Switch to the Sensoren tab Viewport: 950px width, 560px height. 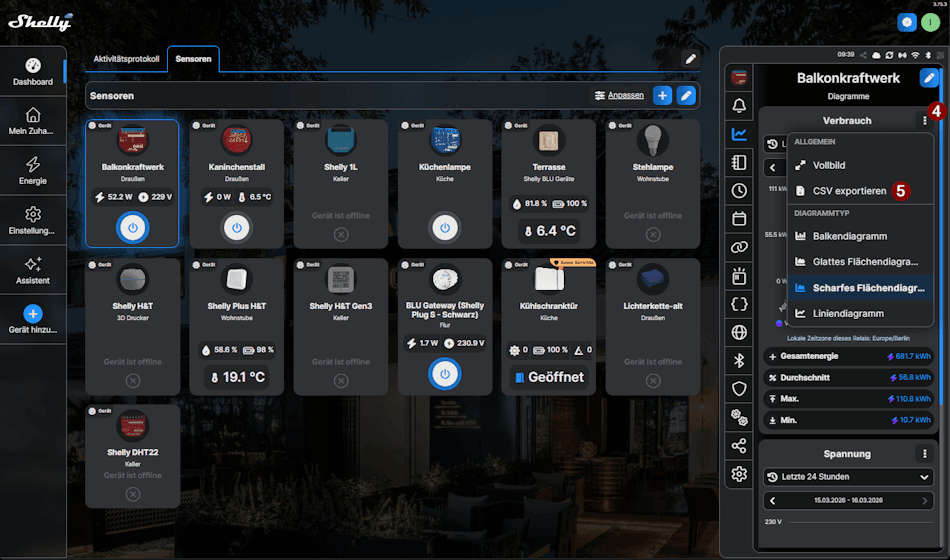[x=193, y=59]
